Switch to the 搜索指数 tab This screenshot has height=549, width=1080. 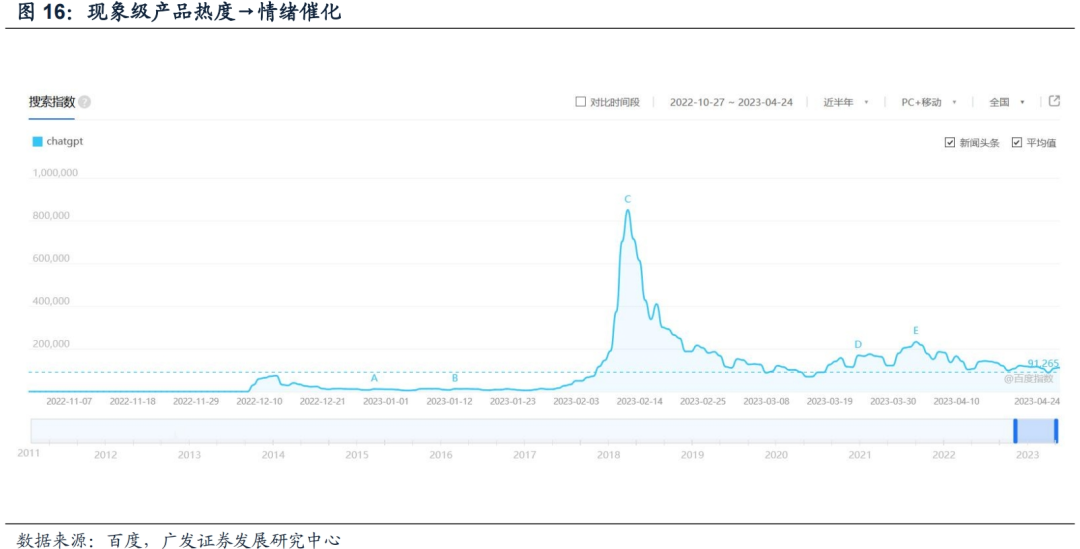(51, 102)
